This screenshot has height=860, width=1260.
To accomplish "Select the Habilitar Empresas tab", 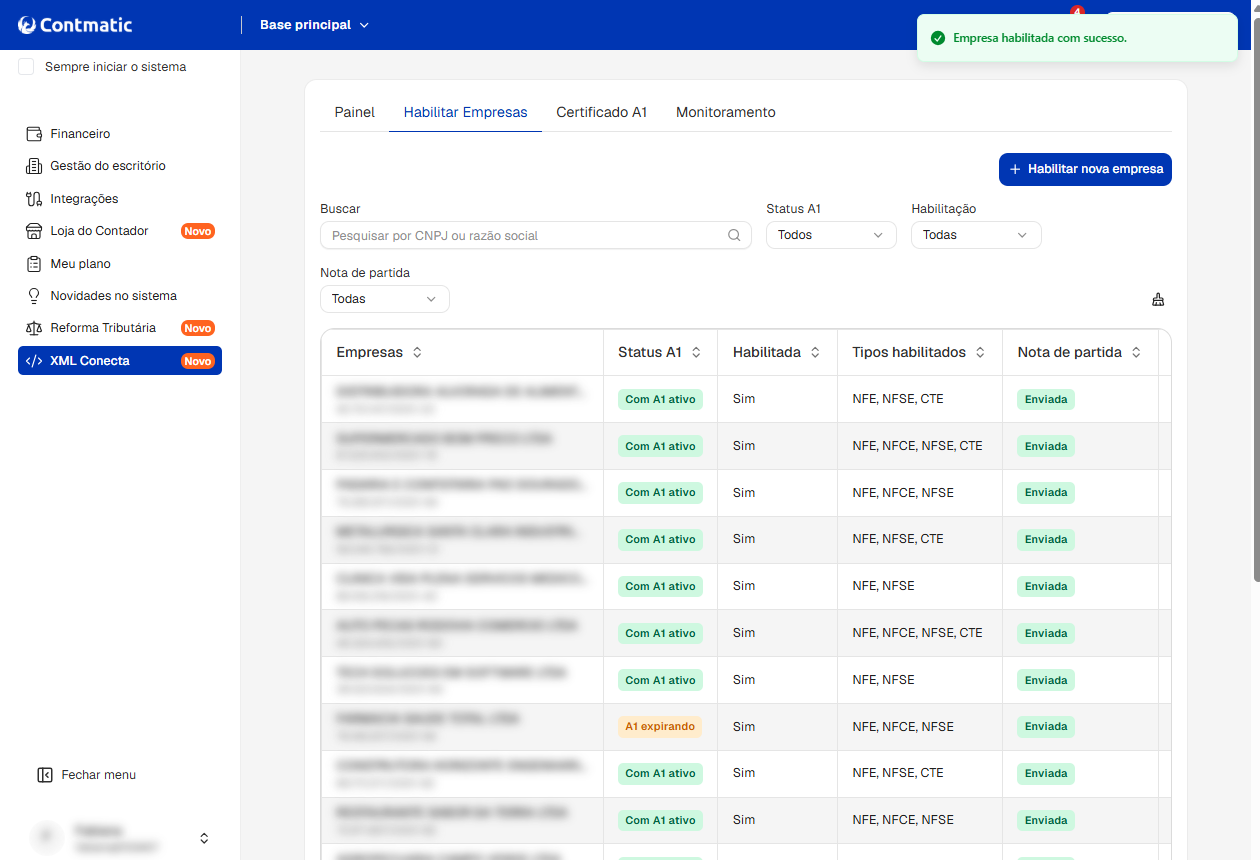I will click(x=465, y=112).
